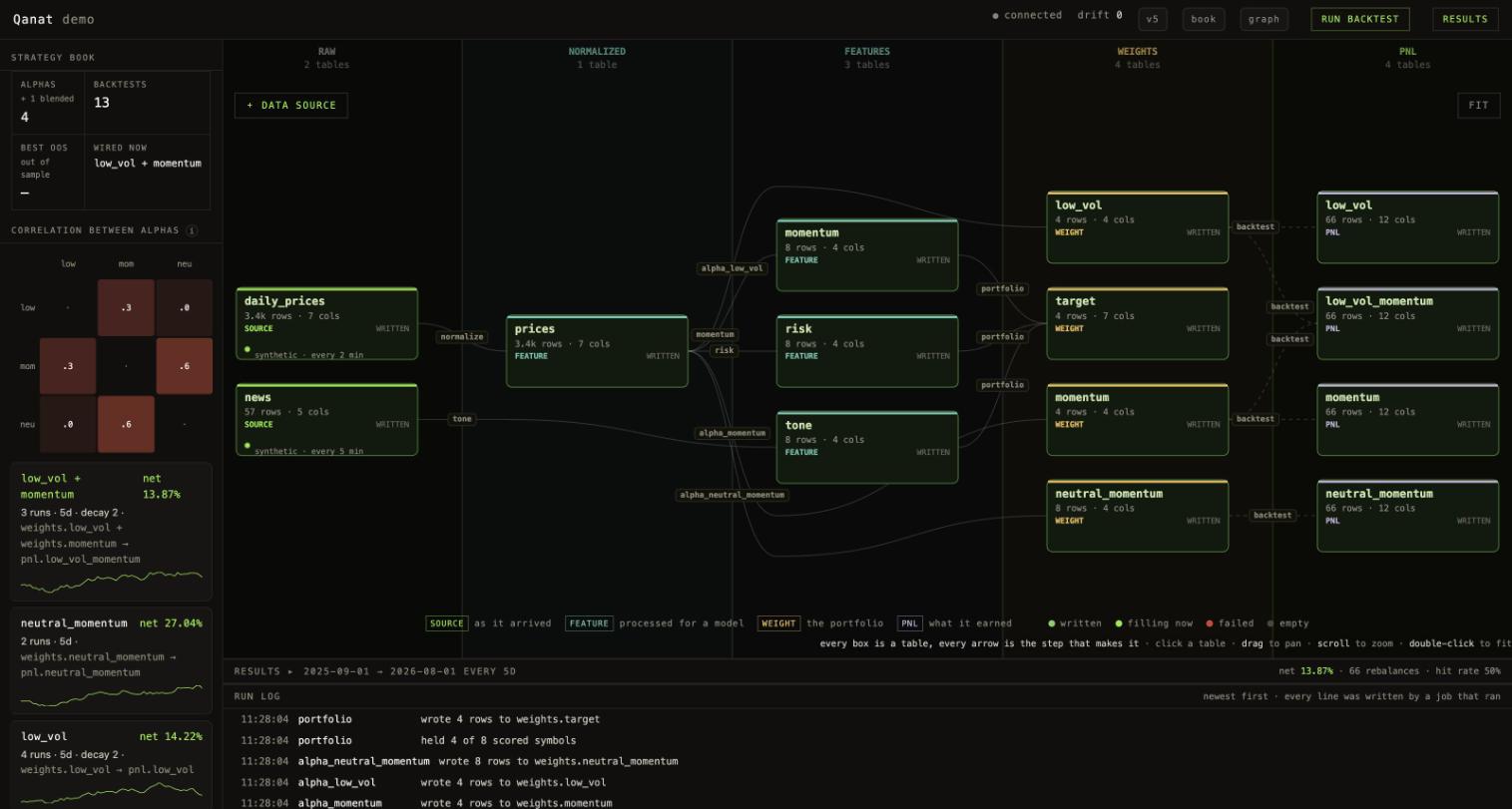Select the low_vol WEIGHT table node

pos(1138,227)
